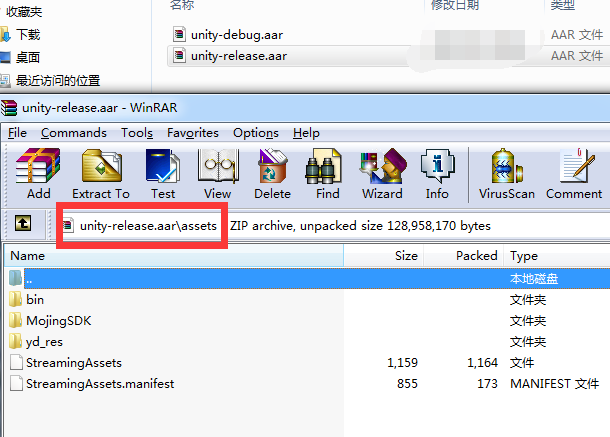Click the unity-release.aar file icon in Explorer

coord(179,55)
